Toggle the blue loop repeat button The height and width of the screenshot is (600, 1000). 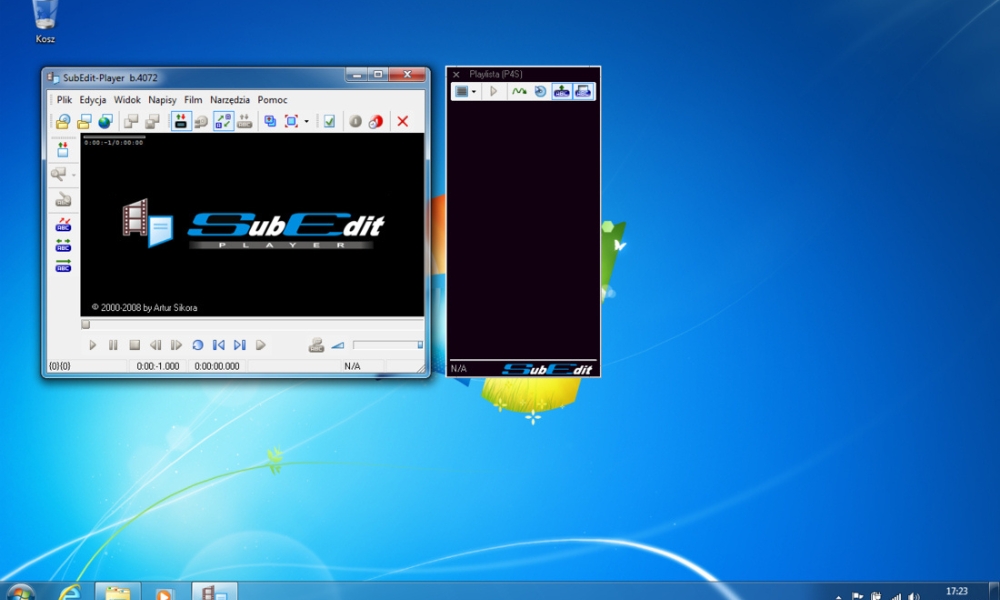pyautogui.click(x=198, y=345)
